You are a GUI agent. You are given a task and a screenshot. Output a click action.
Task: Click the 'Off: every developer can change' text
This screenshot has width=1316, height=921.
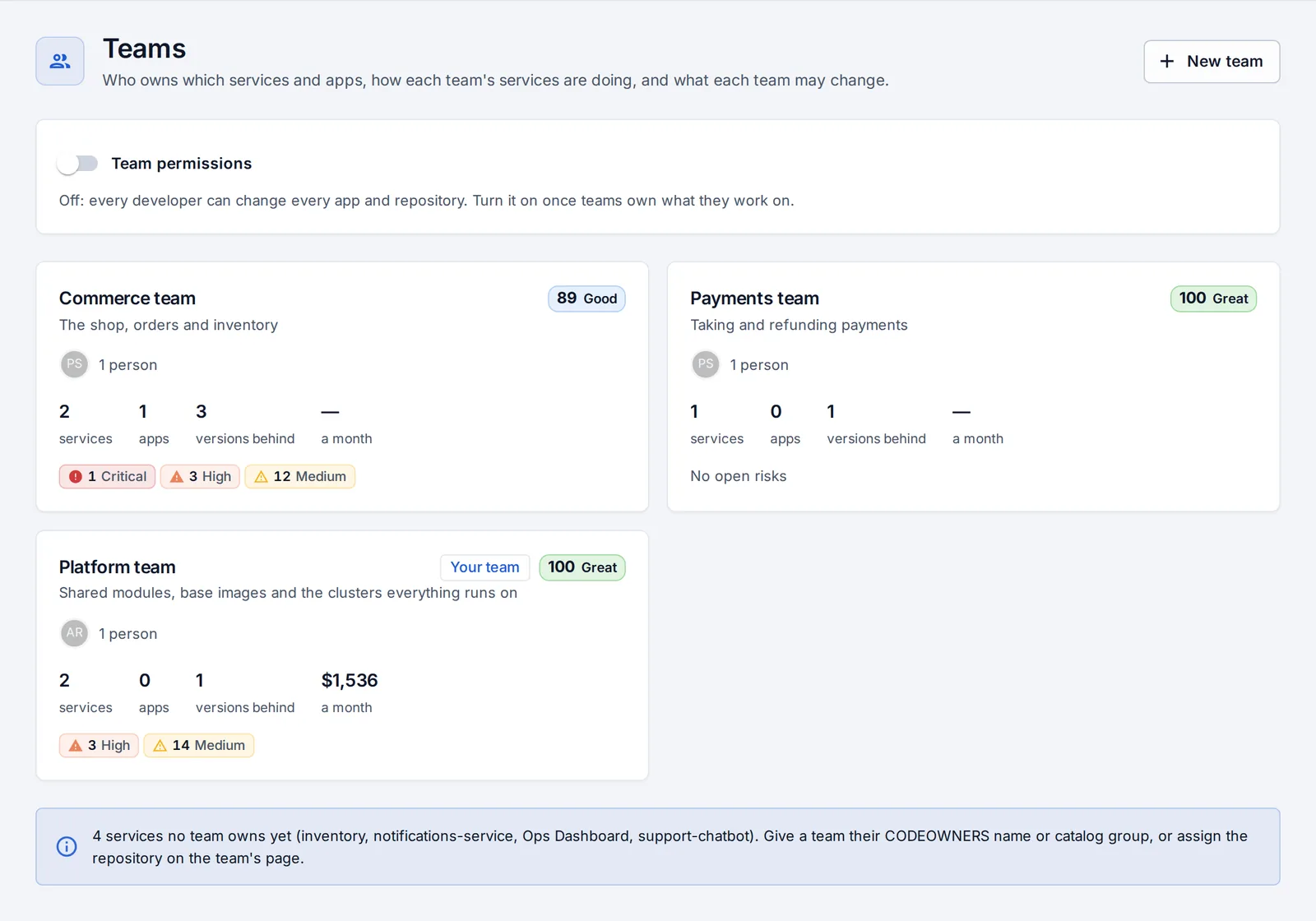426,201
